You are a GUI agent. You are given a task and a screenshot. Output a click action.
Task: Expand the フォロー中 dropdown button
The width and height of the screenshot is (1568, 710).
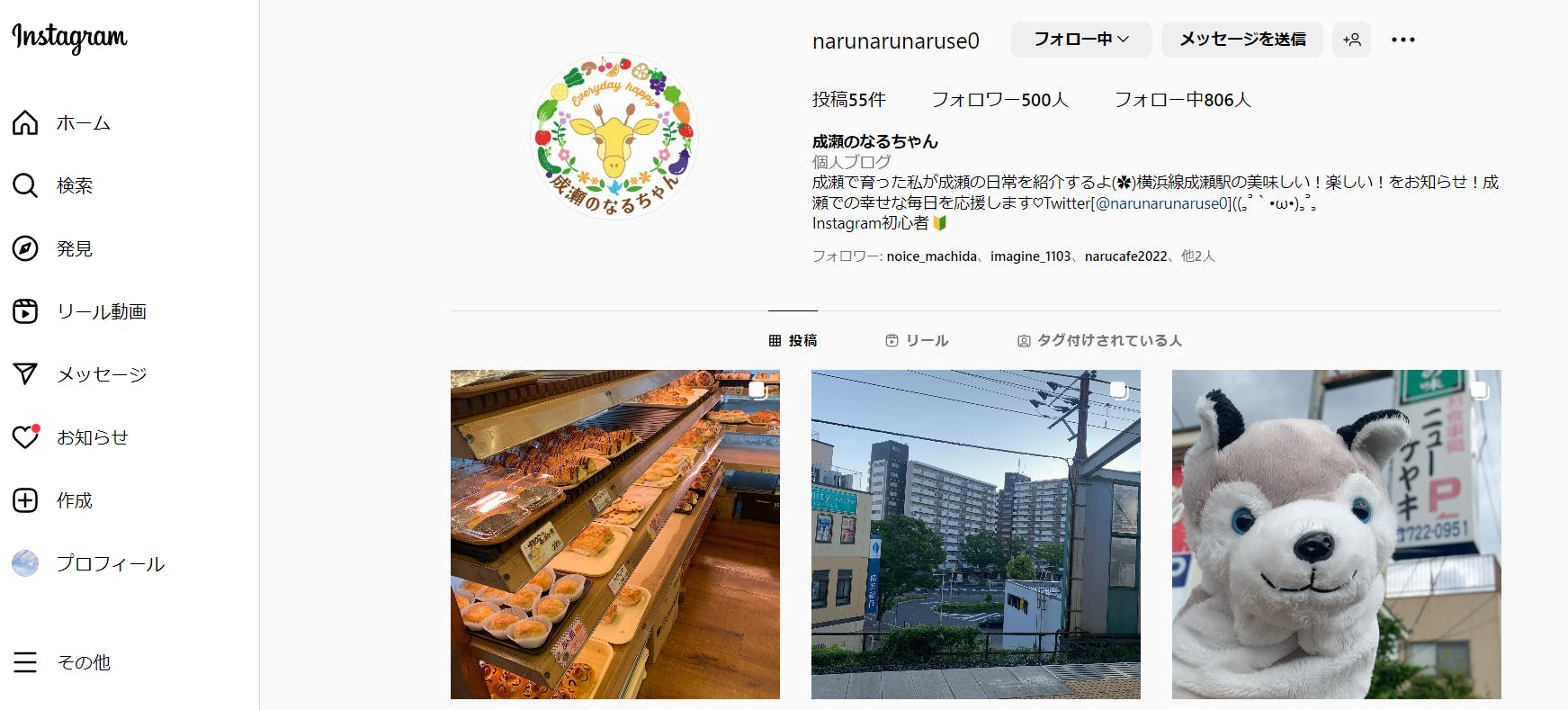click(1081, 40)
